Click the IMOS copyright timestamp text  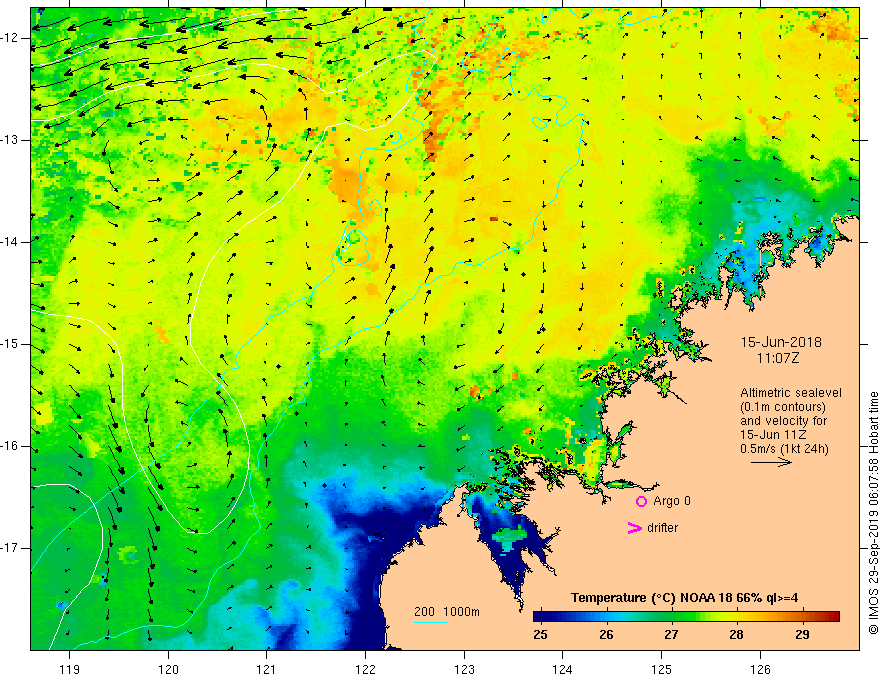pos(873,513)
